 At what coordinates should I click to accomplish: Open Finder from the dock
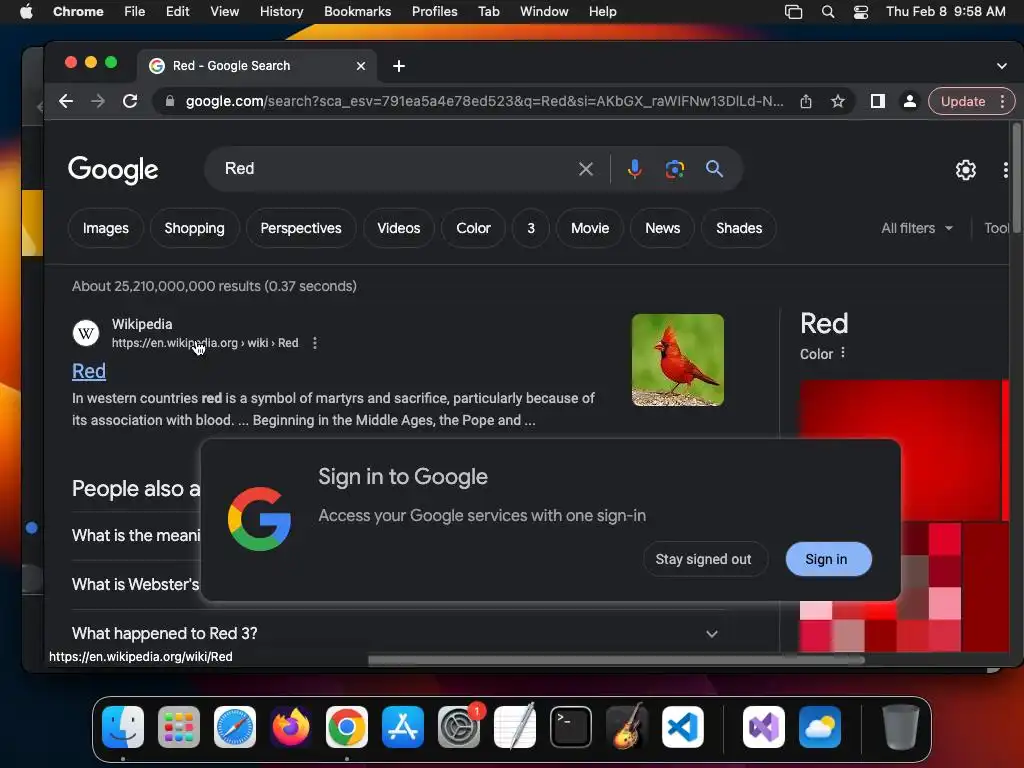(123, 727)
